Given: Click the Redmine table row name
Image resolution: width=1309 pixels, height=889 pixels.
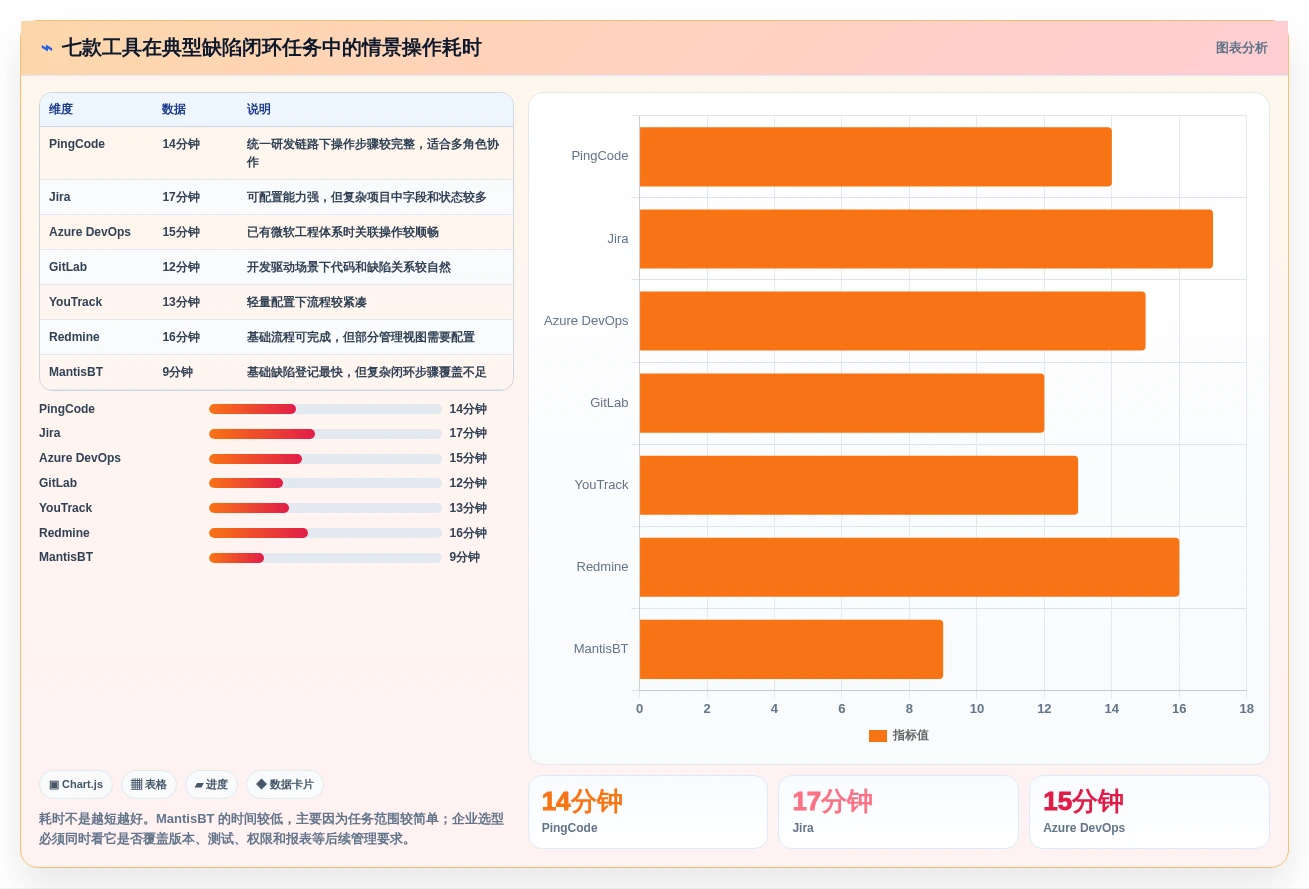Looking at the screenshot, I should click(x=74, y=337).
